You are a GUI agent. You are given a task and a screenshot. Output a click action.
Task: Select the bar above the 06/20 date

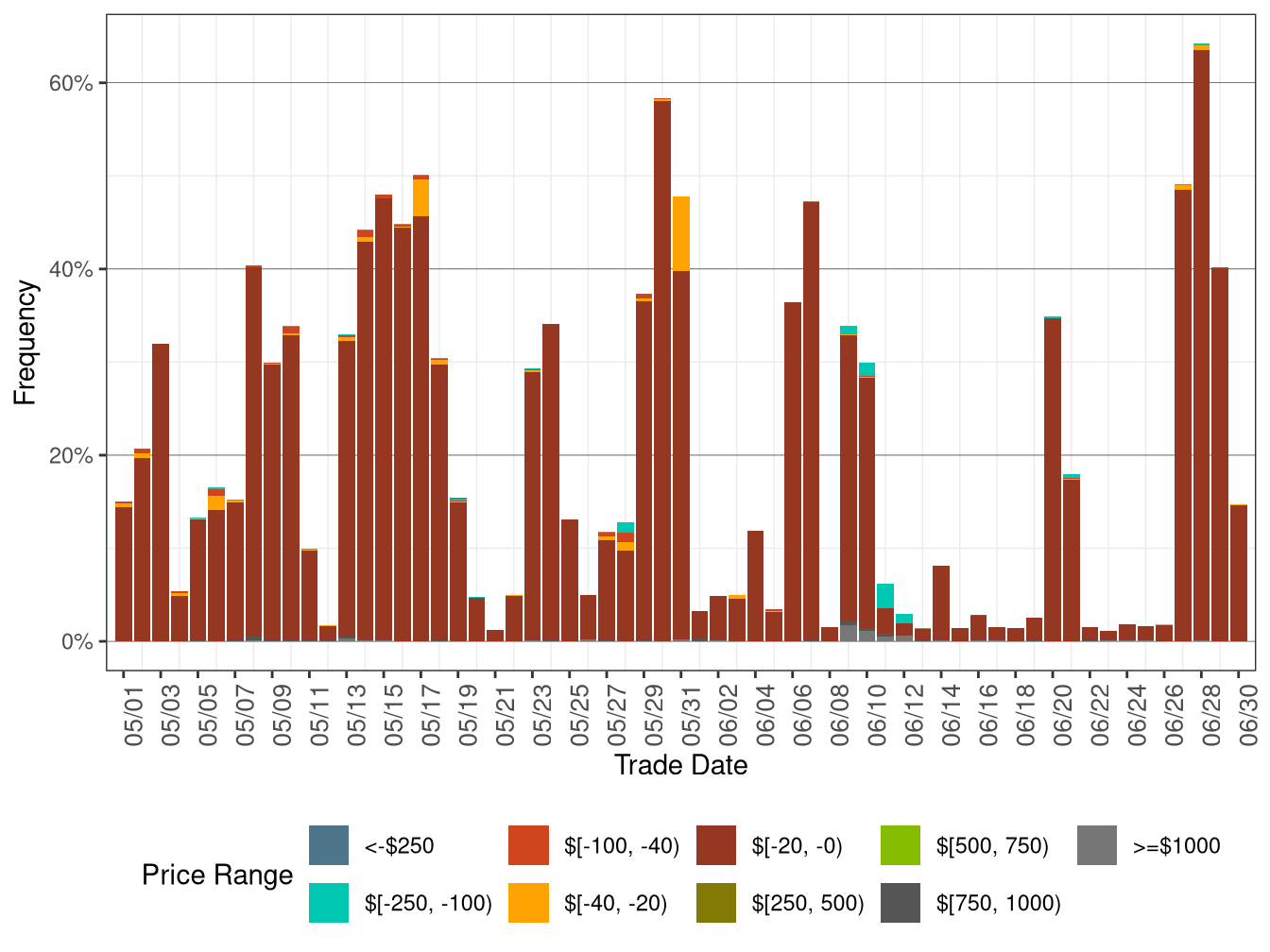coord(1053,479)
